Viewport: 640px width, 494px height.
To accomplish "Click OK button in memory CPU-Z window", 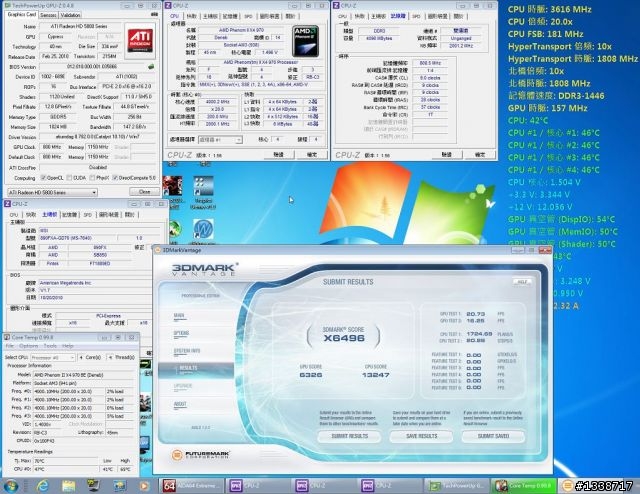I will coord(480,155).
